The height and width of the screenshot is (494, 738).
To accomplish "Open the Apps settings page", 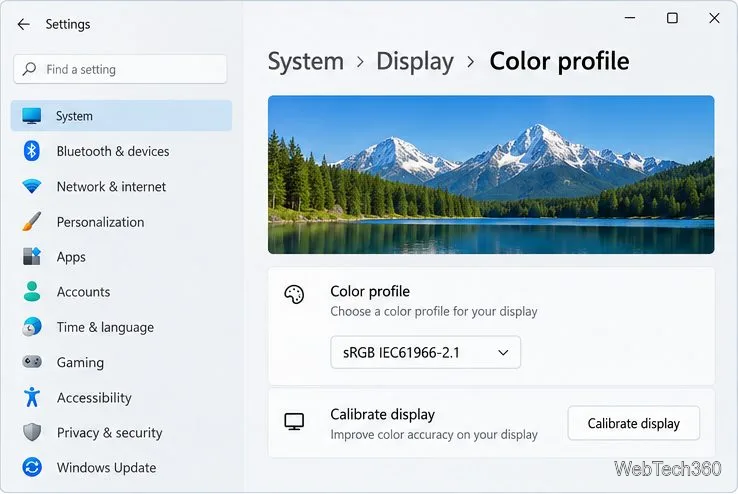I will (121, 256).
